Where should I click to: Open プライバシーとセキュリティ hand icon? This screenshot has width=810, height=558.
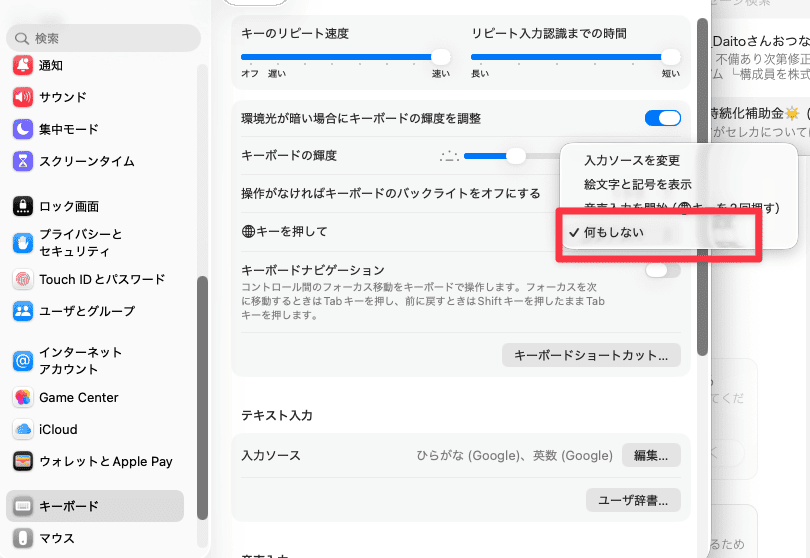point(23,242)
